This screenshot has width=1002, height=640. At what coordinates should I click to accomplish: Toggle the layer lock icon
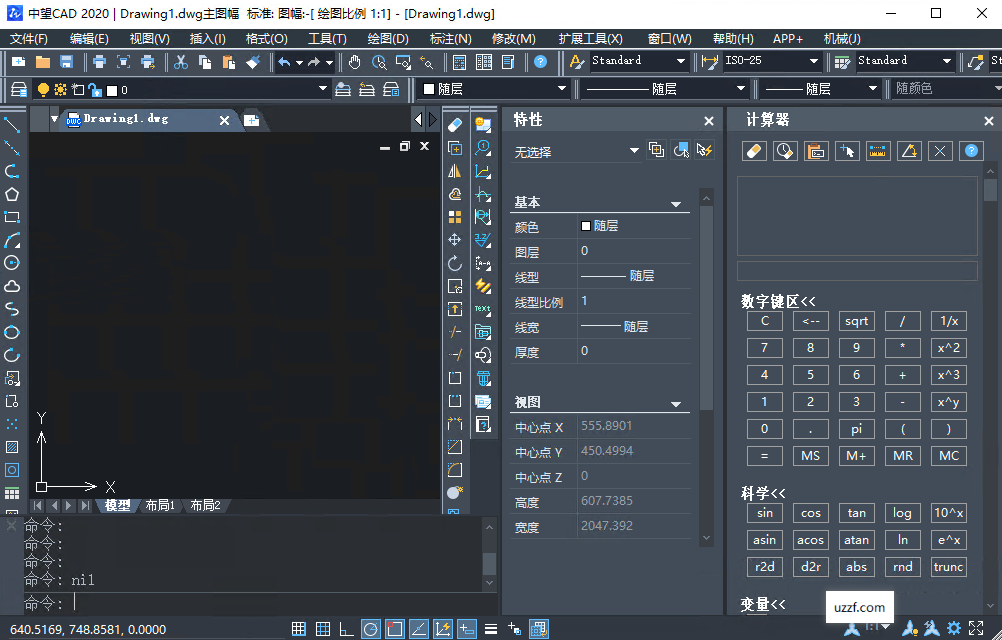pos(95,89)
